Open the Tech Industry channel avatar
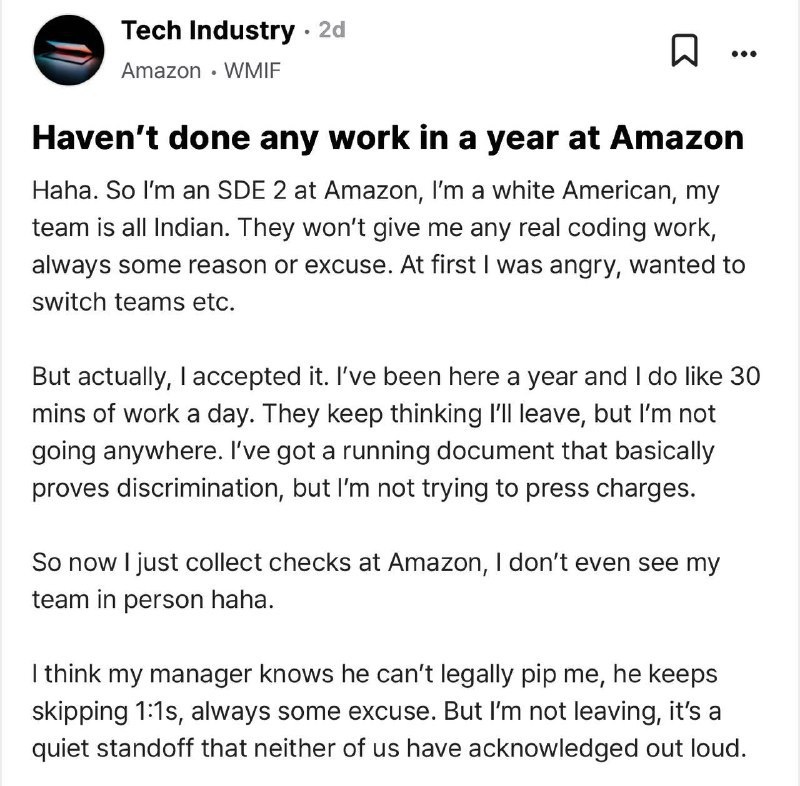 69,50
